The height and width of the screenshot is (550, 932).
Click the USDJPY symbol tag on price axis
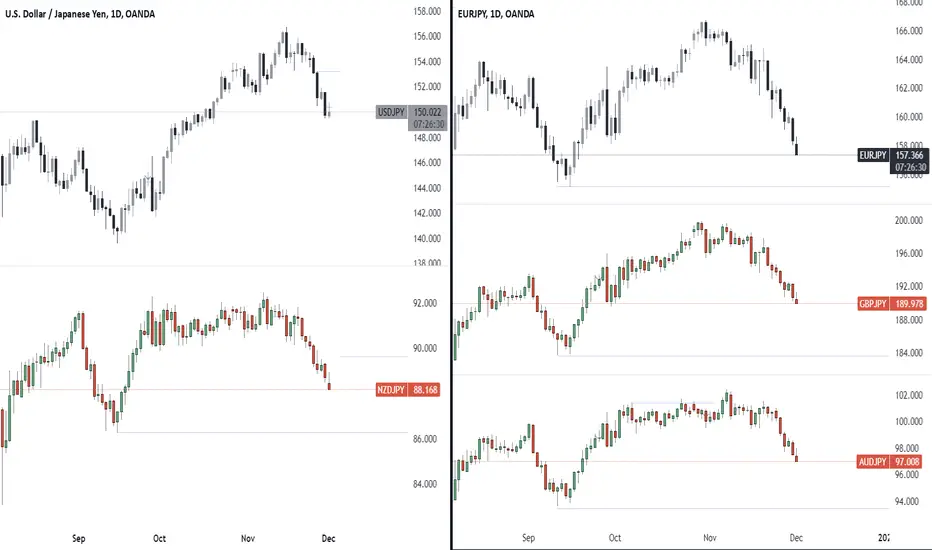391,112
